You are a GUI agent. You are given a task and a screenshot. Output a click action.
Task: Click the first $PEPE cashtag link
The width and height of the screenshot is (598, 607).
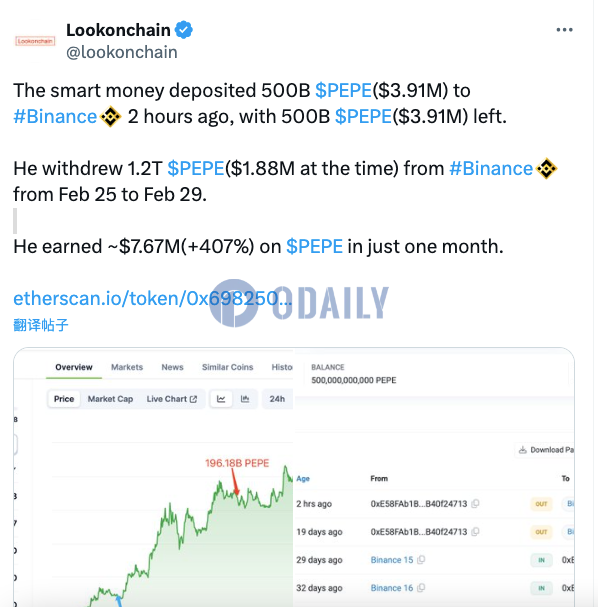pos(343,90)
